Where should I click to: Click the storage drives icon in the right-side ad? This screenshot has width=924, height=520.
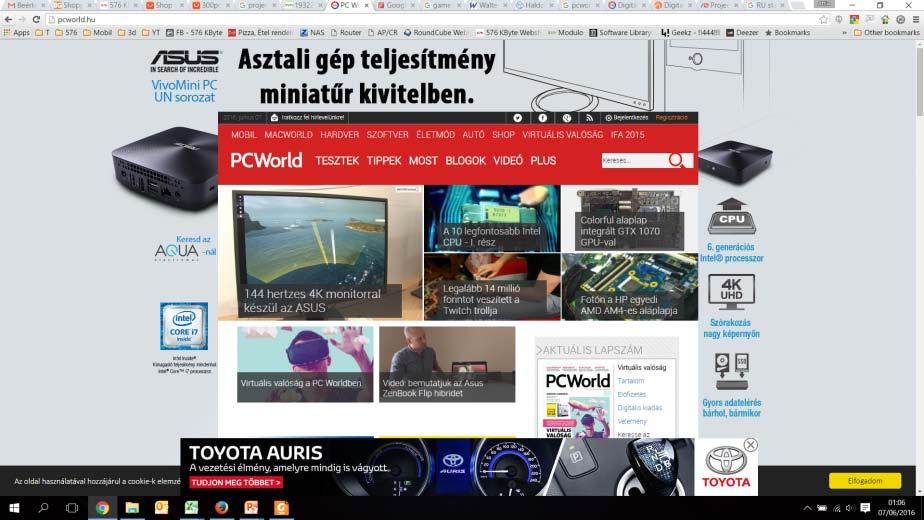(731, 371)
